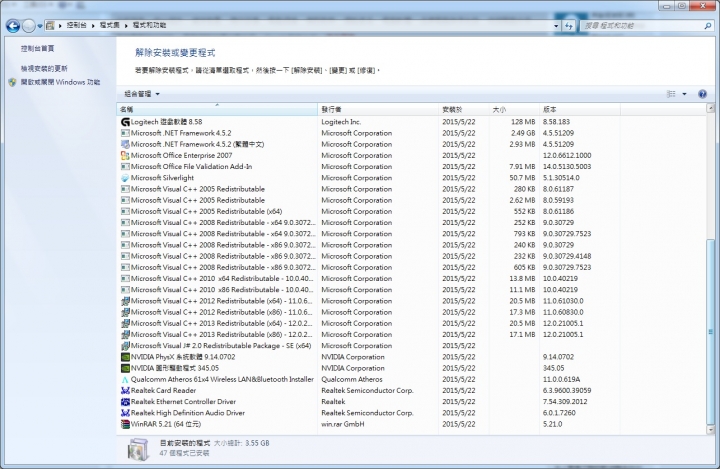
Task: Click the Realtek Ethernet Controller Driver icon
Action: [125, 401]
